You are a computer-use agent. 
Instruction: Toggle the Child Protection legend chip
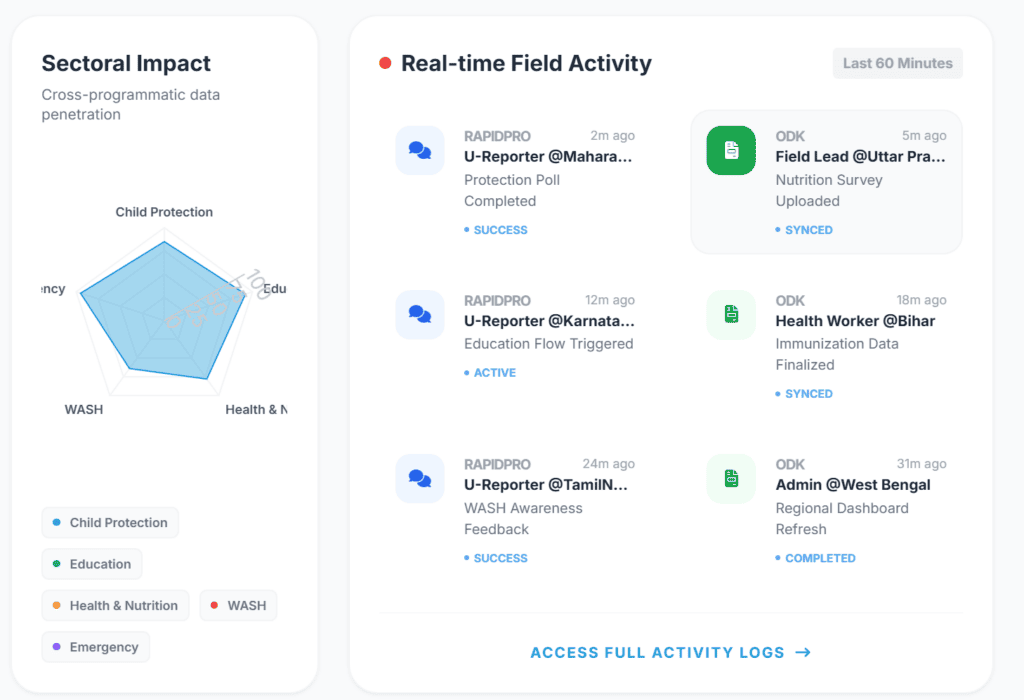point(110,522)
